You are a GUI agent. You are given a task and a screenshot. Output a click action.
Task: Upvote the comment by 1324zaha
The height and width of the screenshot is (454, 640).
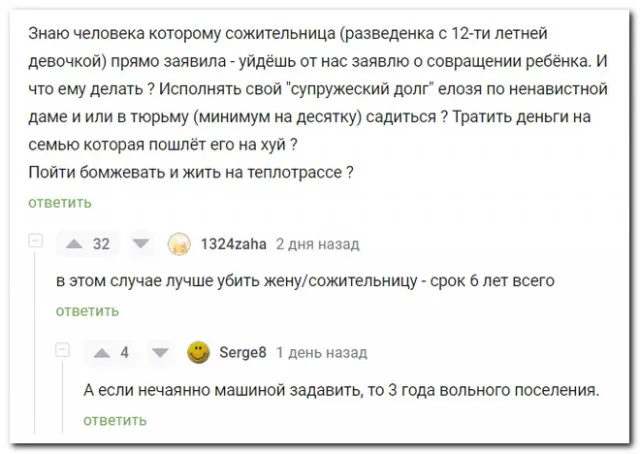[73, 243]
